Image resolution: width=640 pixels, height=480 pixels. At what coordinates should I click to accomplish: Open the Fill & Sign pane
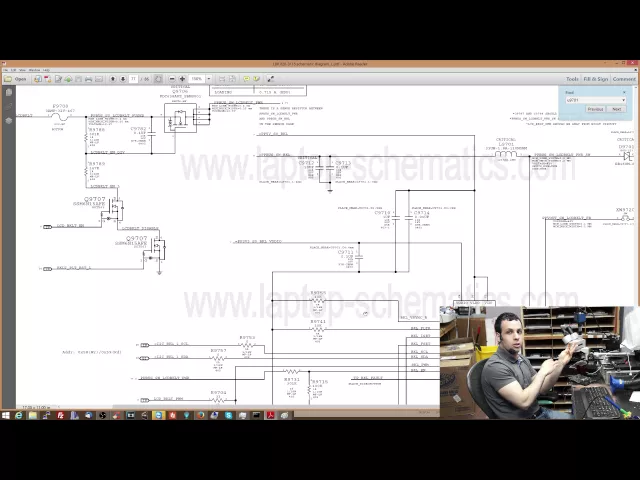[596, 79]
